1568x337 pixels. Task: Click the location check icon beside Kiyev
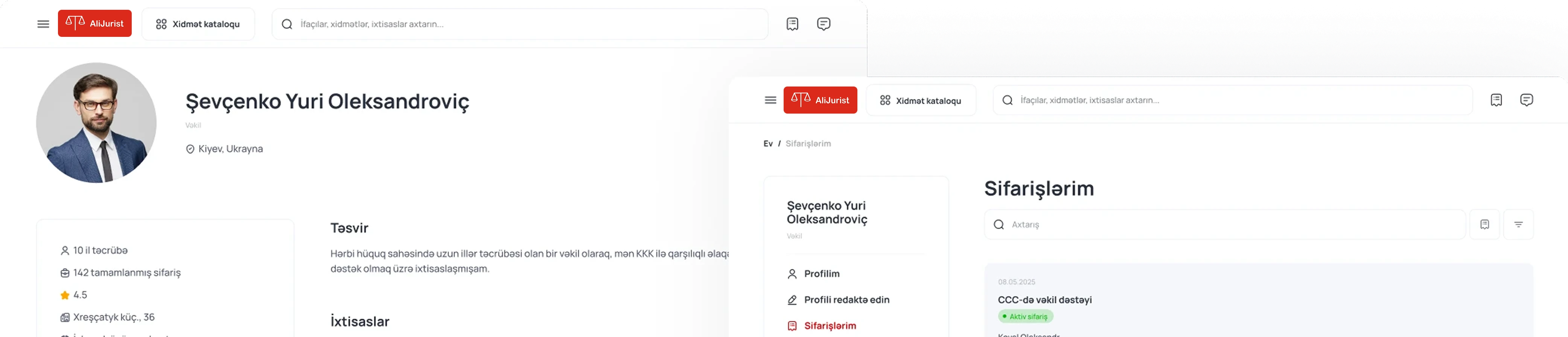[190, 149]
